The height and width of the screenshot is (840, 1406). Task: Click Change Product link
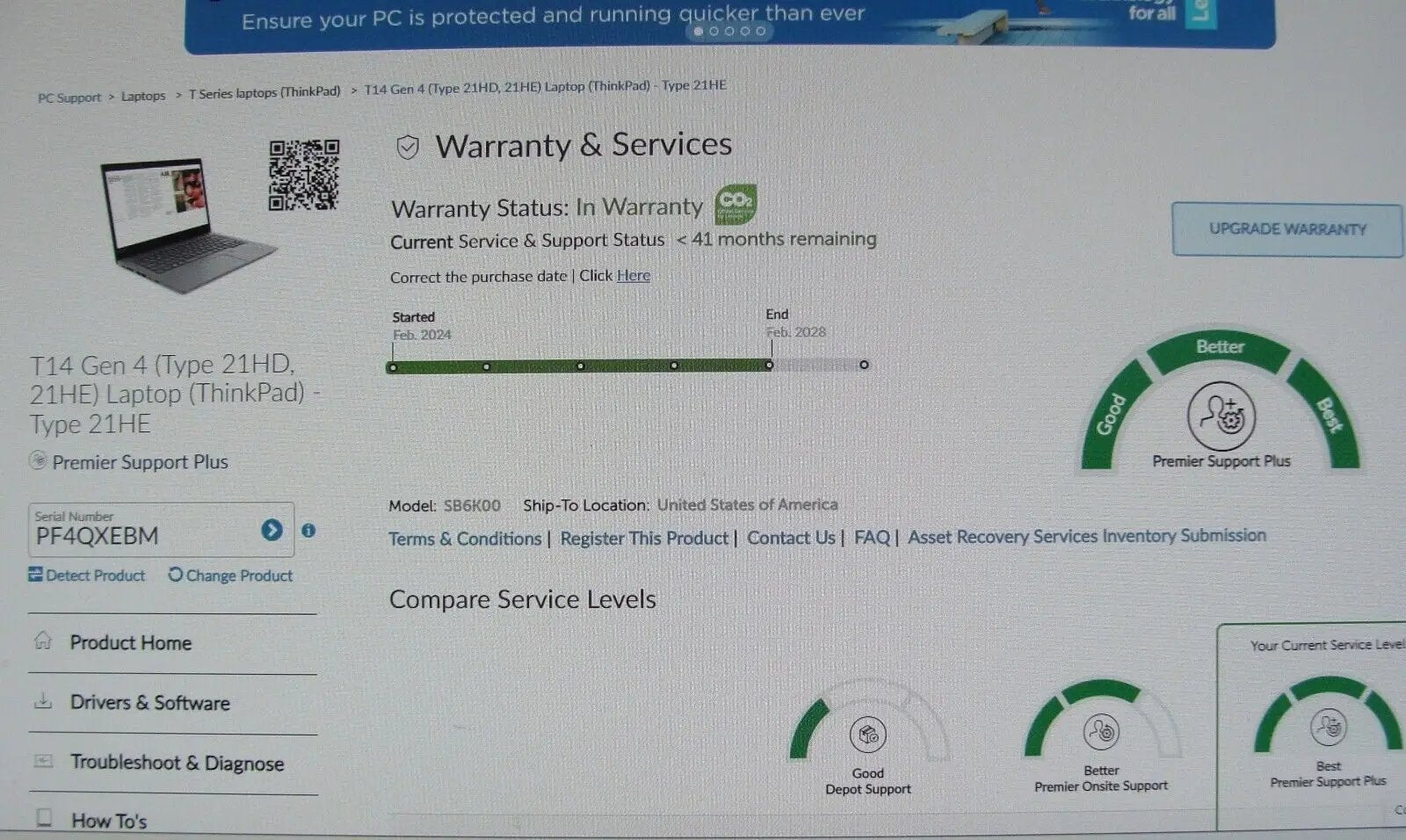230,576
